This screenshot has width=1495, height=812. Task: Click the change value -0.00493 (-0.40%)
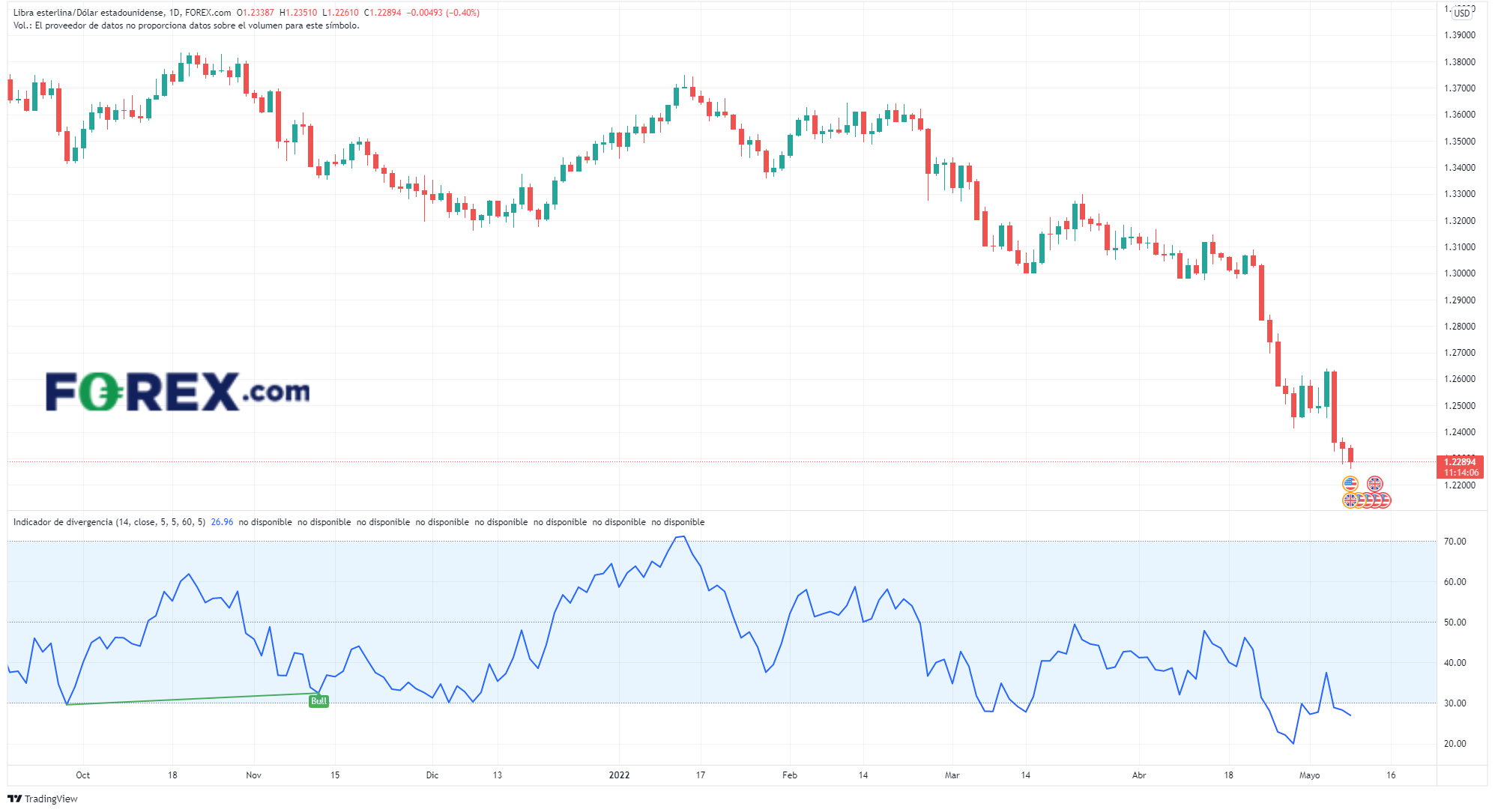[443, 13]
